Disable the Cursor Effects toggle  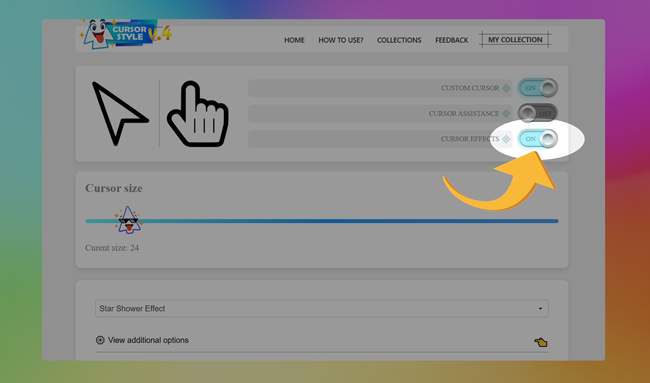point(538,139)
